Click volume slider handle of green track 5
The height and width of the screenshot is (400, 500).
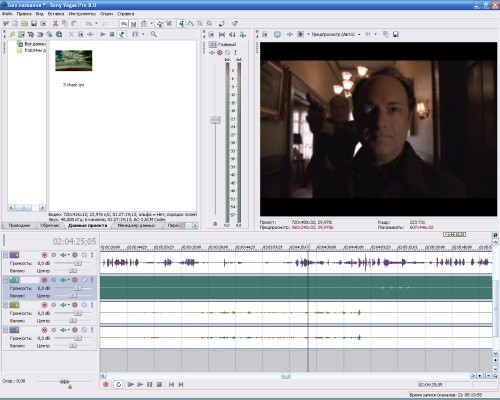coord(78,288)
